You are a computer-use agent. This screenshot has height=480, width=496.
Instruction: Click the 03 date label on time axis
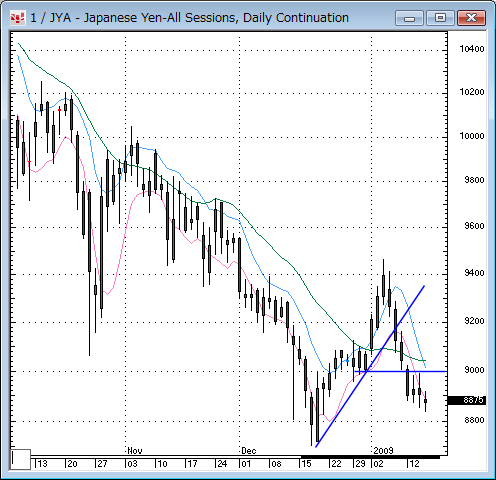[x=132, y=464]
